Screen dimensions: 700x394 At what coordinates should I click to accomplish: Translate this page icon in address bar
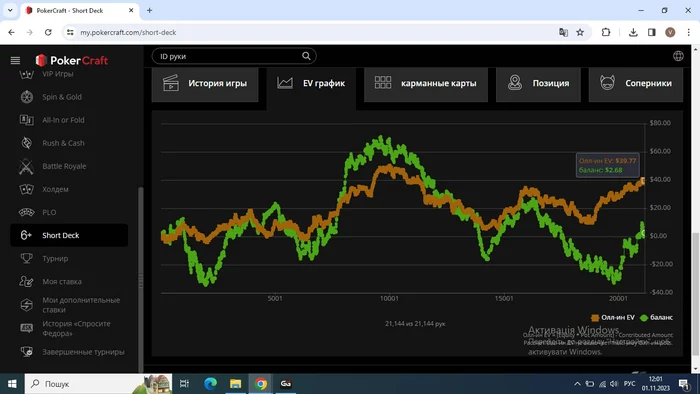point(563,32)
